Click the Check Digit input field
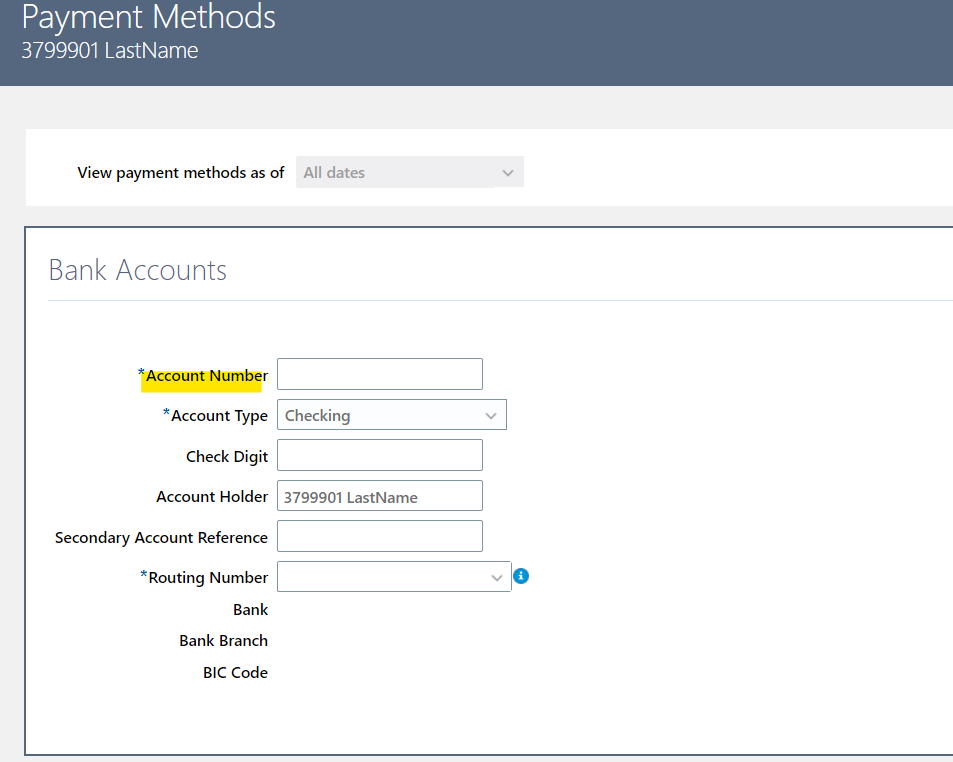This screenshot has height=762, width=953. [x=379, y=455]
